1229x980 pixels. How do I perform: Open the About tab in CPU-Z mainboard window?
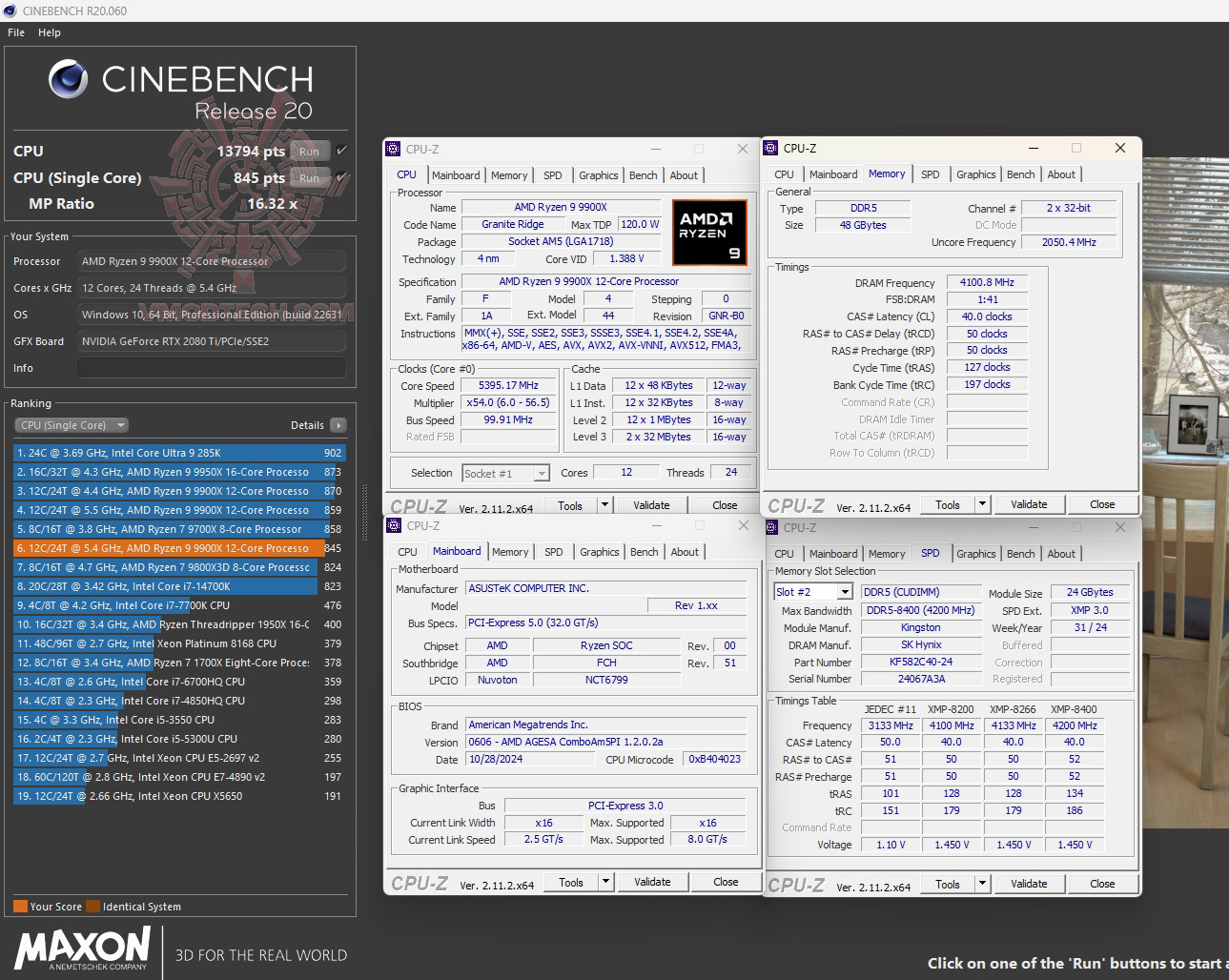tap(685, 552)
